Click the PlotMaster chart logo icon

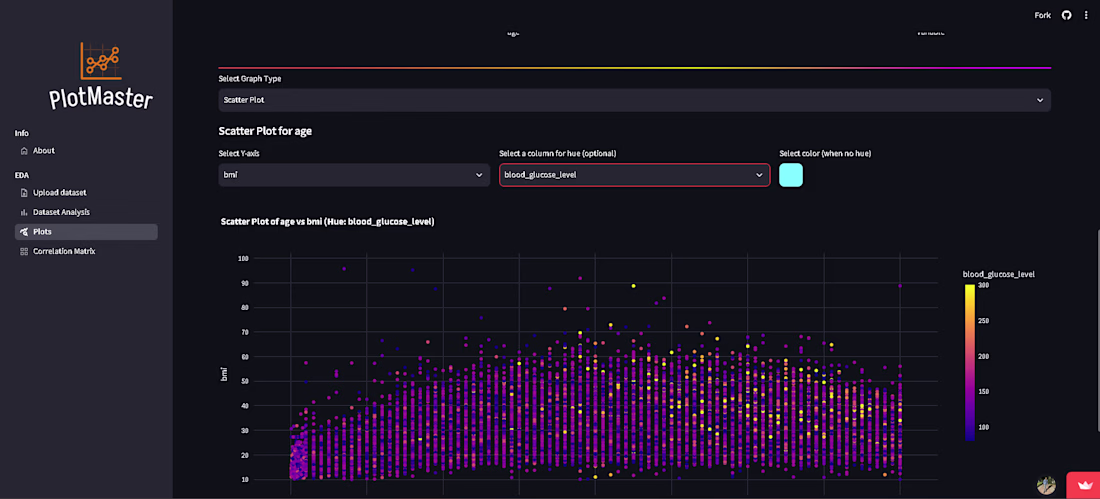coord(100,60)
